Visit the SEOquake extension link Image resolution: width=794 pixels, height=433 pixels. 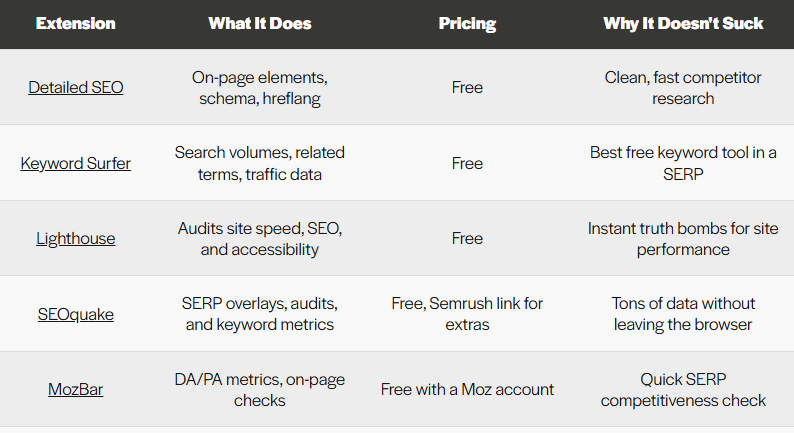(x=76, y=314)
